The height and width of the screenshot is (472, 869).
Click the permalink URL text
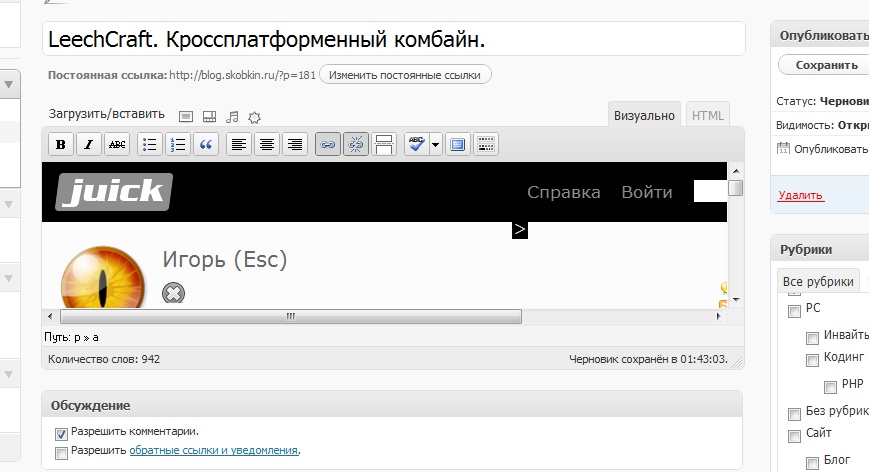pyautogui.click(x=242, y=75)
